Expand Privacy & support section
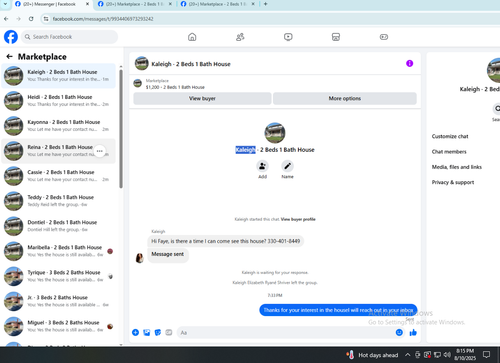 pos(453,182)
